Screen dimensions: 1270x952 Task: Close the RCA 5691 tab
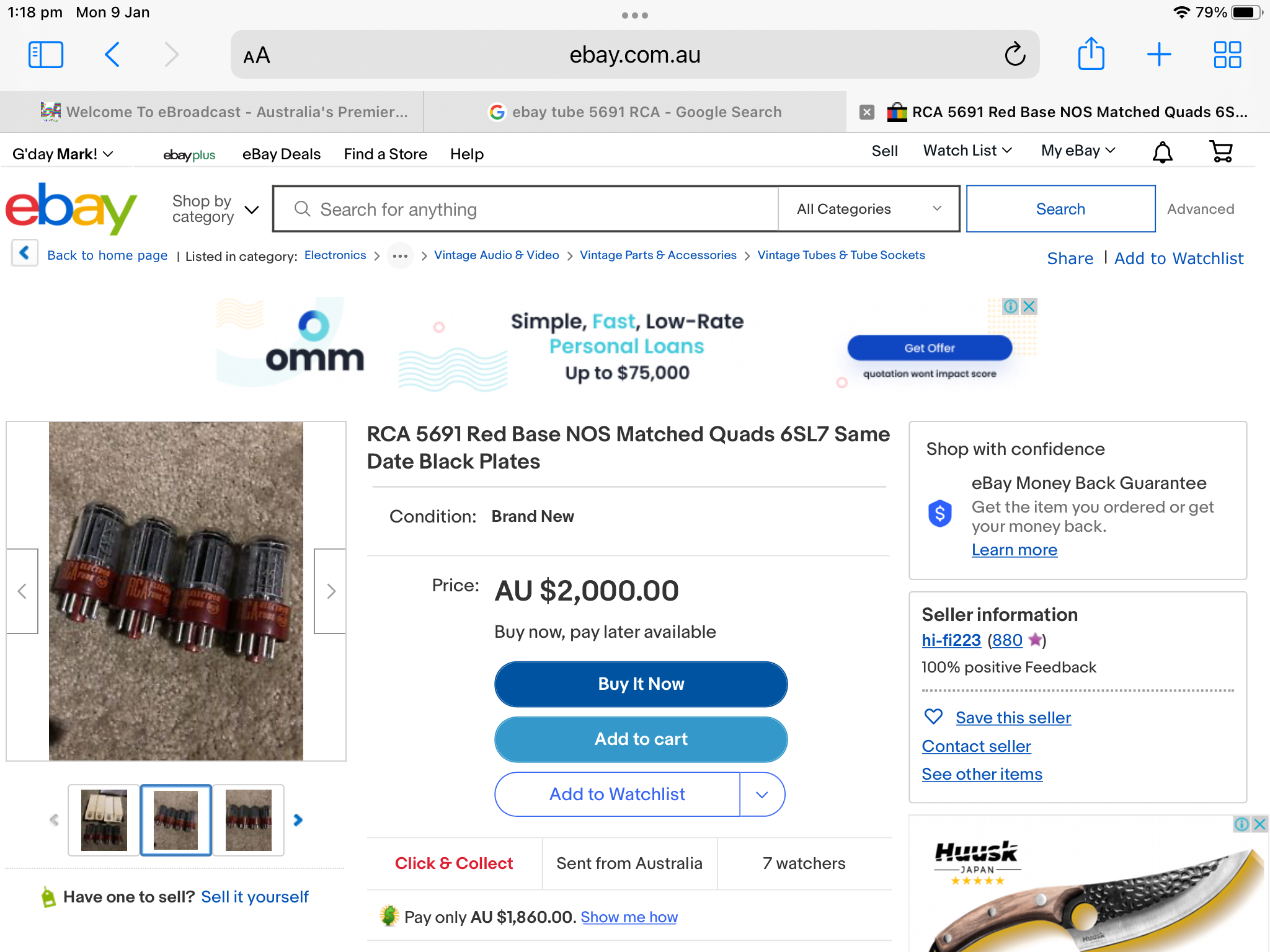(867, 112)
